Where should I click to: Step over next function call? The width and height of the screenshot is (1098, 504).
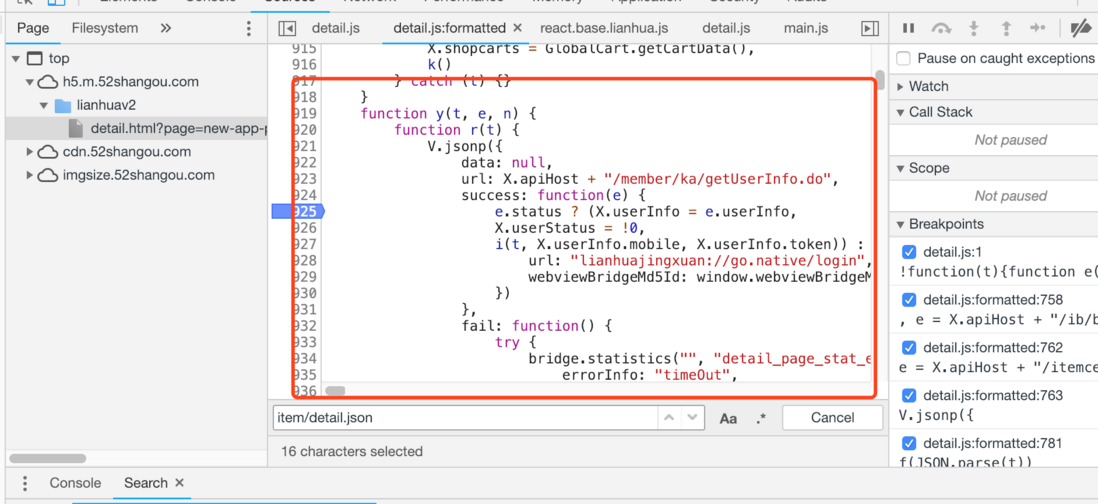(941, 29)
